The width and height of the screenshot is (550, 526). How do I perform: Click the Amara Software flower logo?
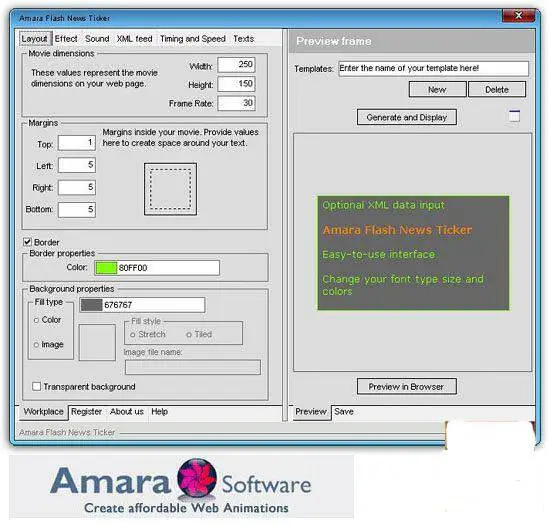click(x=197, y=478)
